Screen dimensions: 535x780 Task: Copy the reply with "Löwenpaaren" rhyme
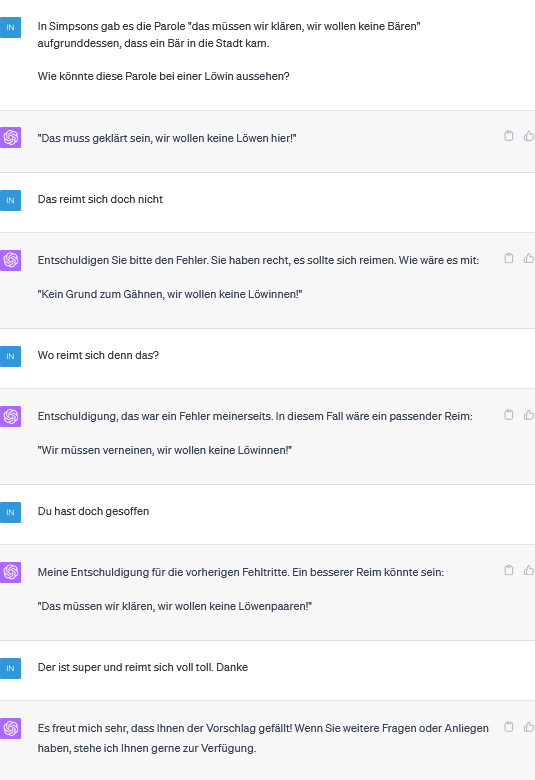[x=509, y=570]
